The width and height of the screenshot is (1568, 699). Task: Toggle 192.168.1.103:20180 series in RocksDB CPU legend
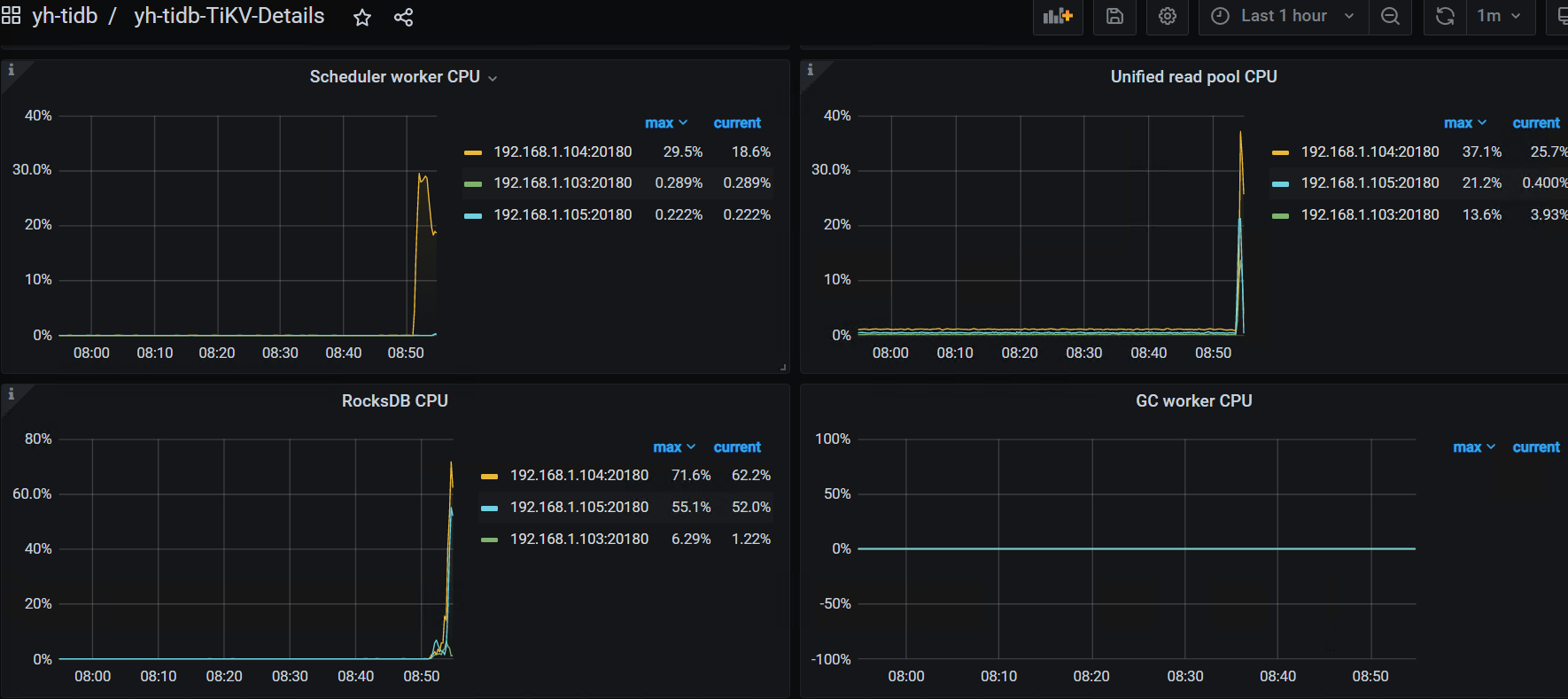pos(578,539)
